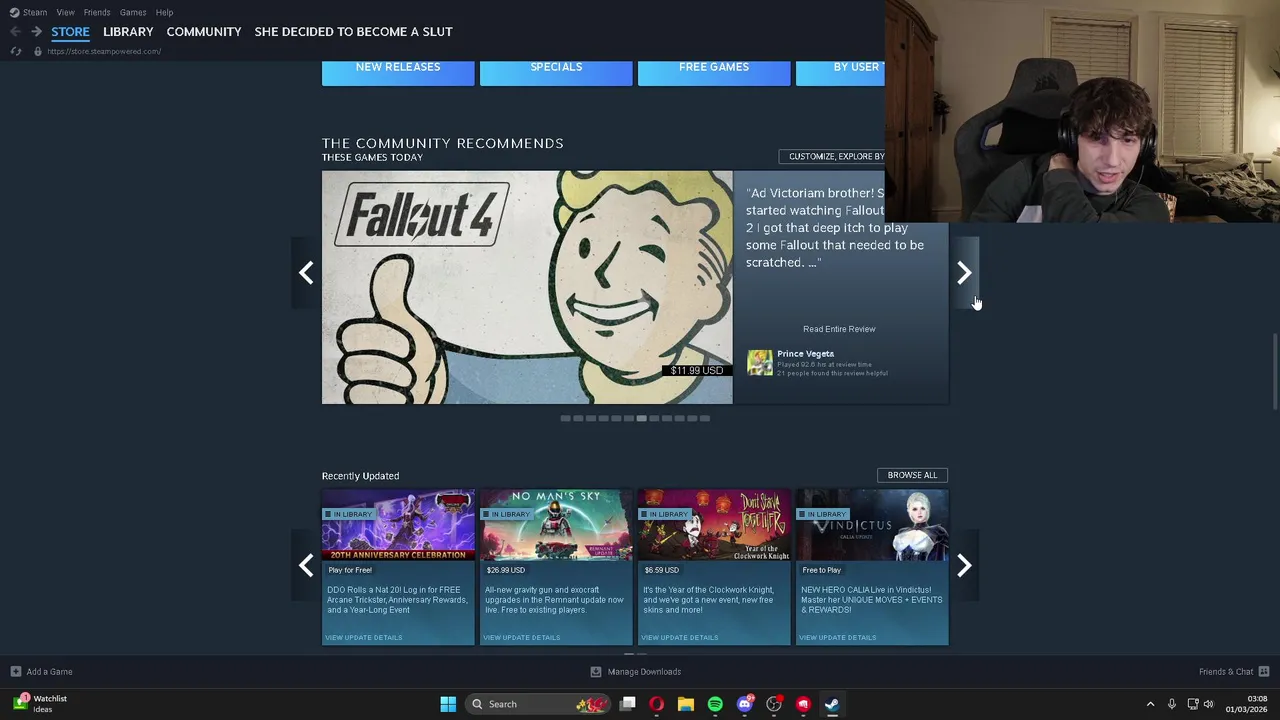This screenshot has width=1280, height=720.
Task: View update details for Don't Starve Together
Action: tap(680, 637)
